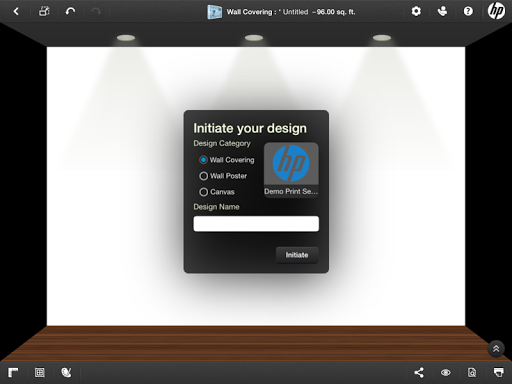Click the Demo Print Service HP logo tile

coord(291,170)
